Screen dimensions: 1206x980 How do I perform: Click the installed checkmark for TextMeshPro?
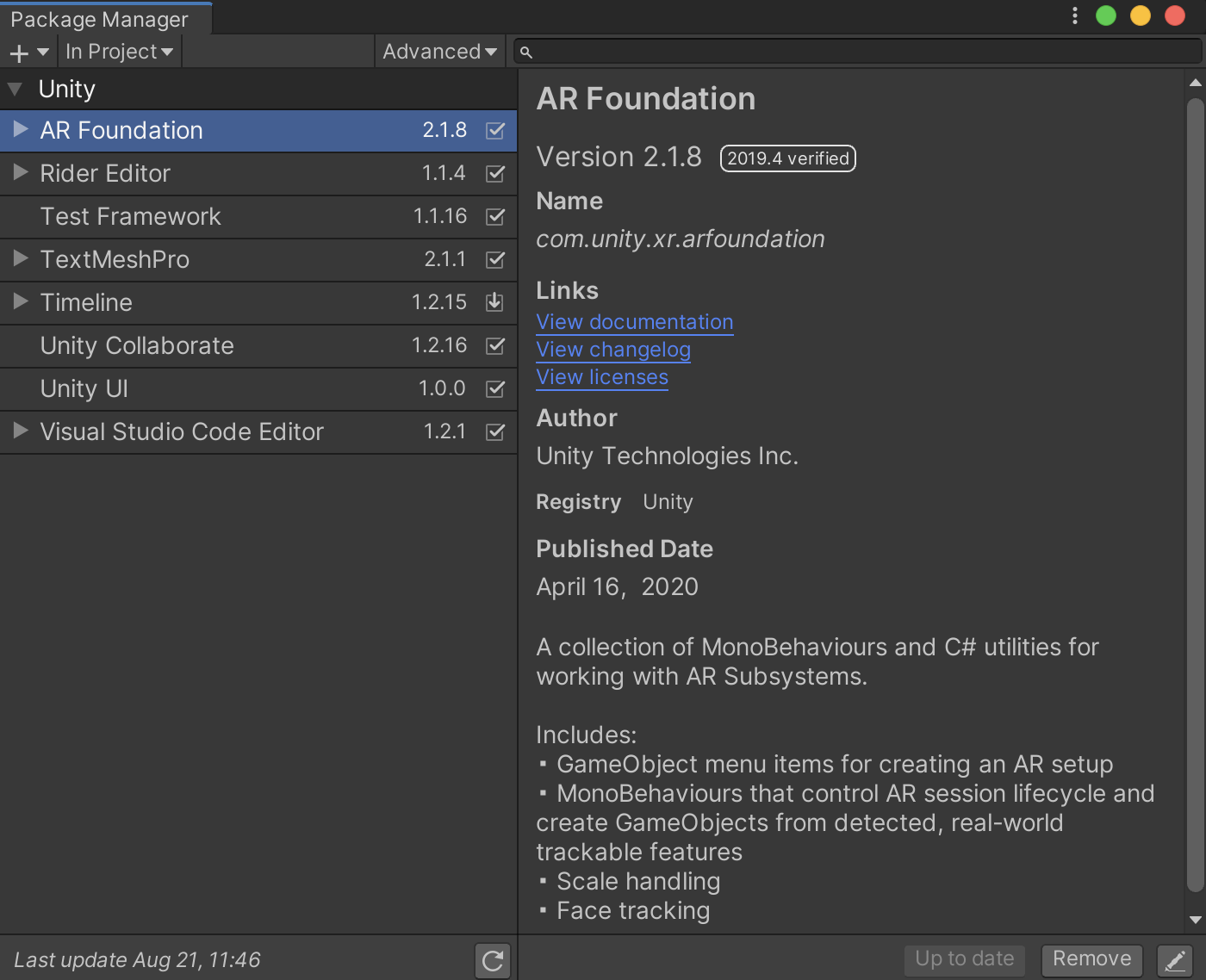[495, 260]
